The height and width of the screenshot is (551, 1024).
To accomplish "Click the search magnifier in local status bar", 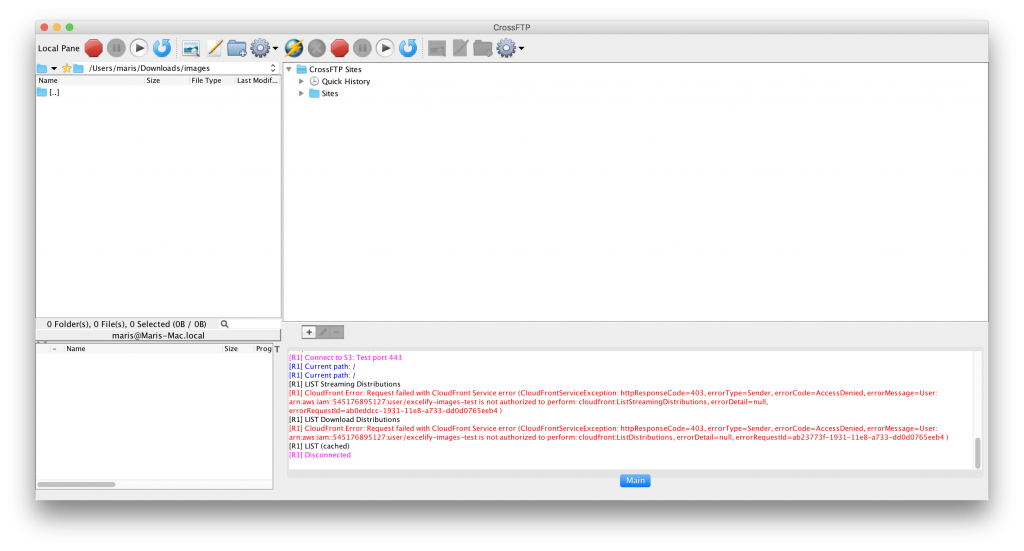I will pyautogui.click(x=225, y=324).
